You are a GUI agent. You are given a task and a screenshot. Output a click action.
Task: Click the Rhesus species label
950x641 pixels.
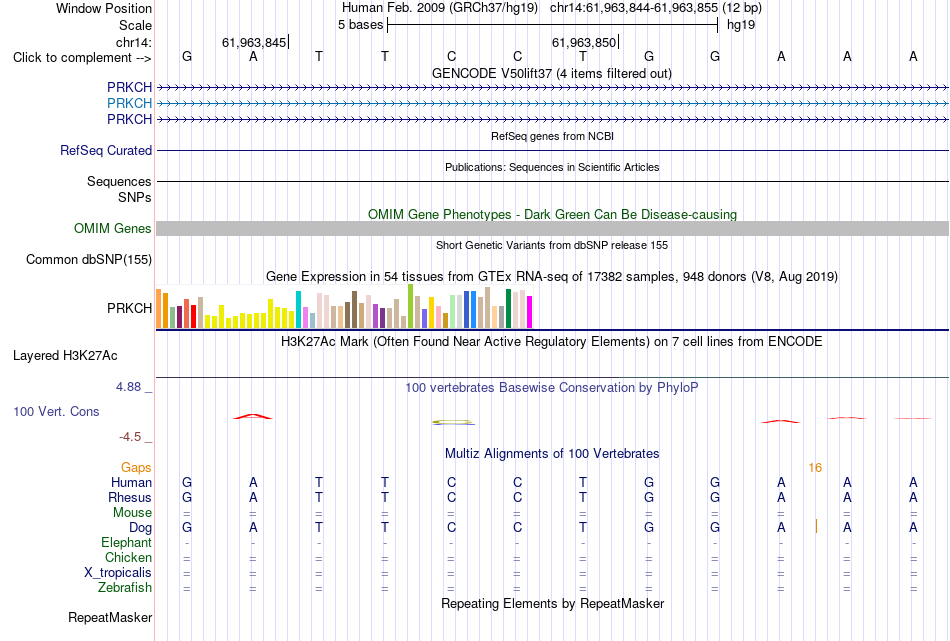pyautogui.click(x=130, y=498)
